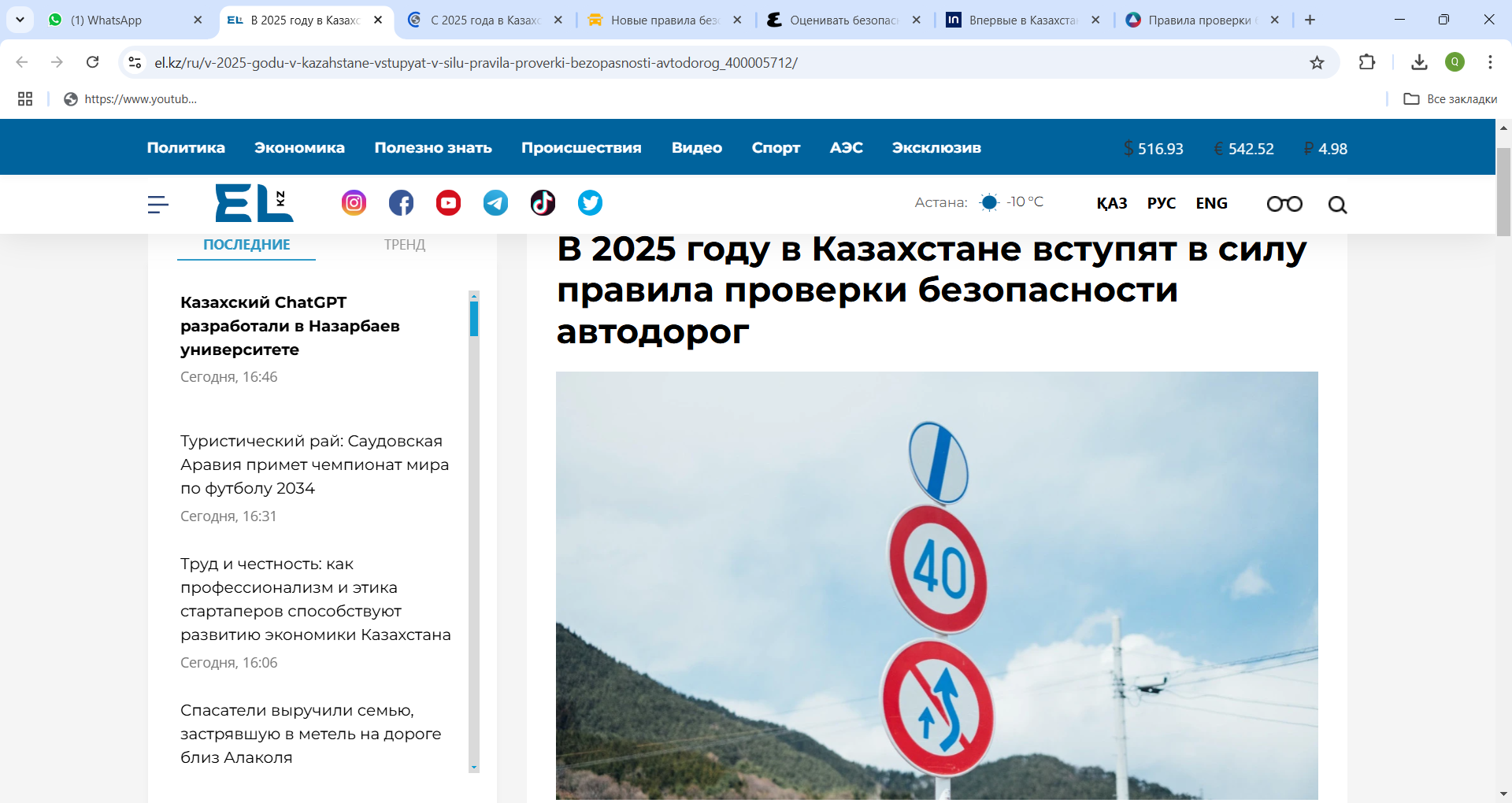Screen dimensions: 1512x803
Task: Click the ruble rate 4.98
Action: point(1325,149)
